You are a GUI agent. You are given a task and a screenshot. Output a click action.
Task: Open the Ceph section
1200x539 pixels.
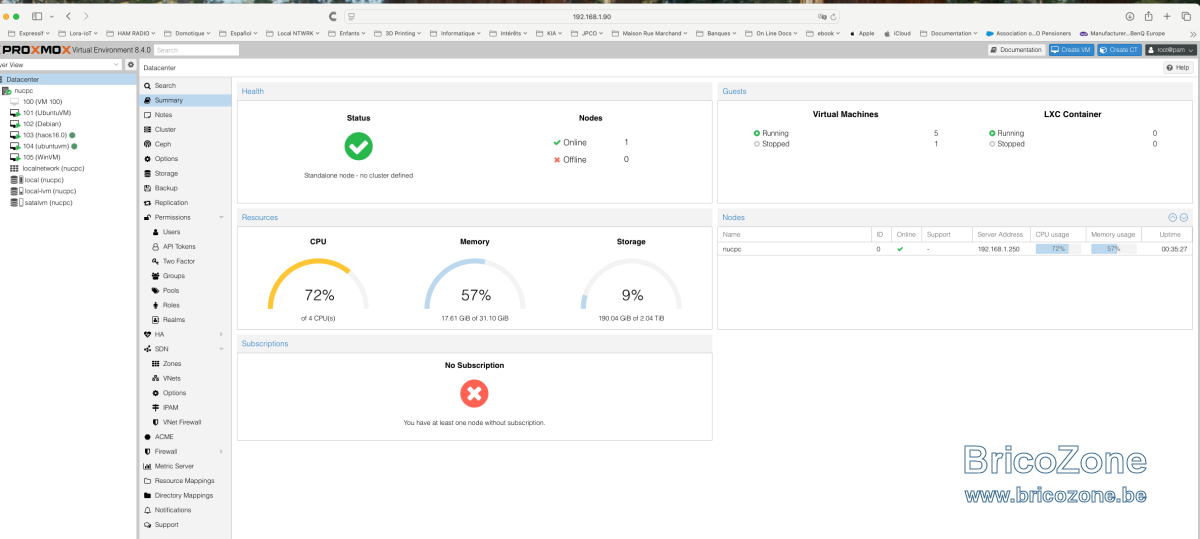pyautogui.click(x=184, y=144)
